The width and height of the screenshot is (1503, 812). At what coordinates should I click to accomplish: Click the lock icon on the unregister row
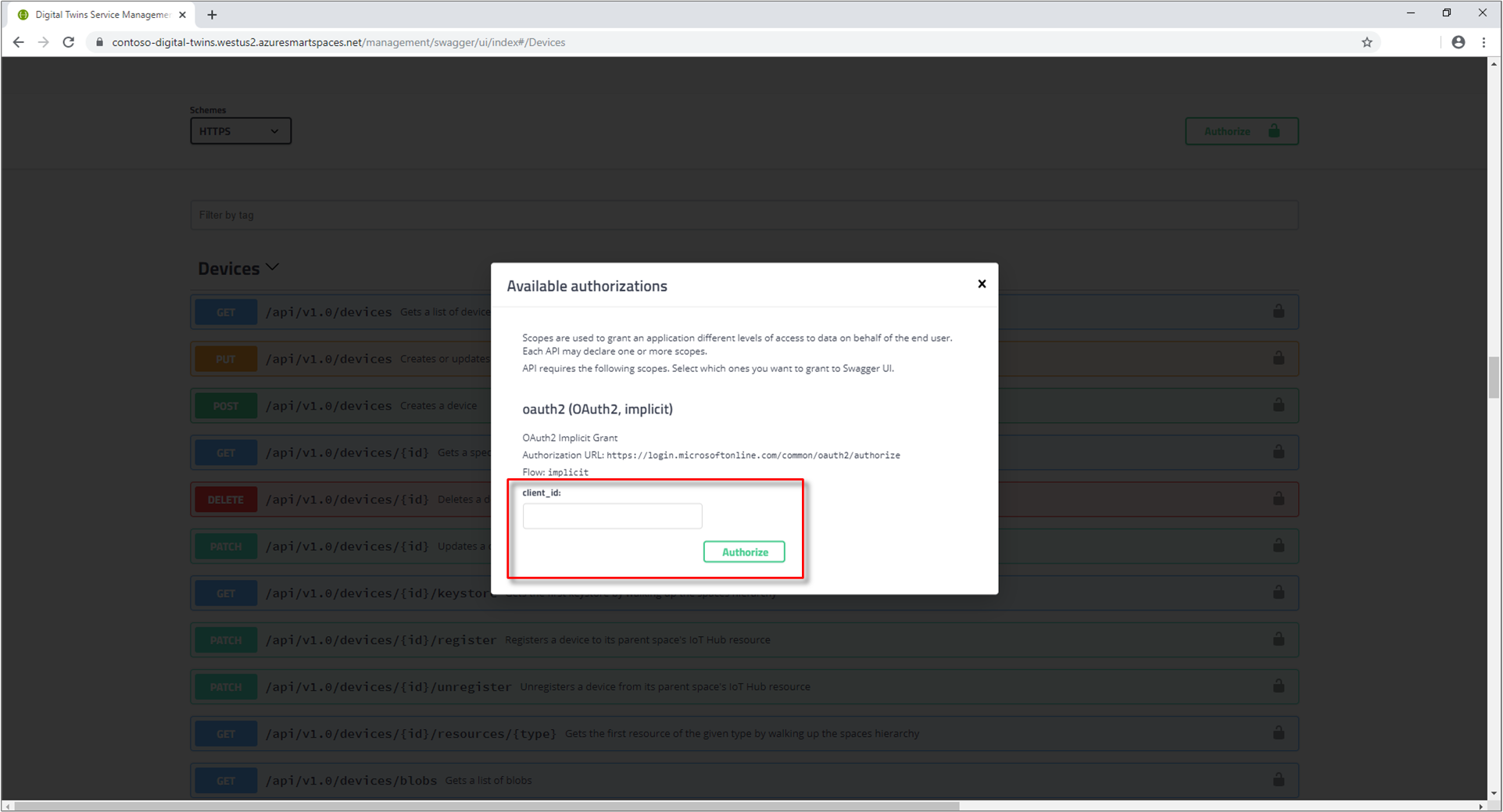[1279, 686]
